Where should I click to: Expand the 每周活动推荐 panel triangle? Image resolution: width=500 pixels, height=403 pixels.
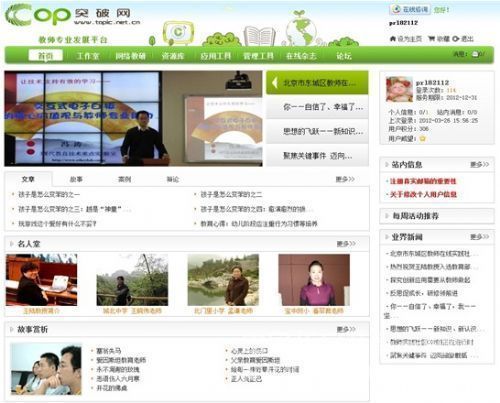[387, 216]
